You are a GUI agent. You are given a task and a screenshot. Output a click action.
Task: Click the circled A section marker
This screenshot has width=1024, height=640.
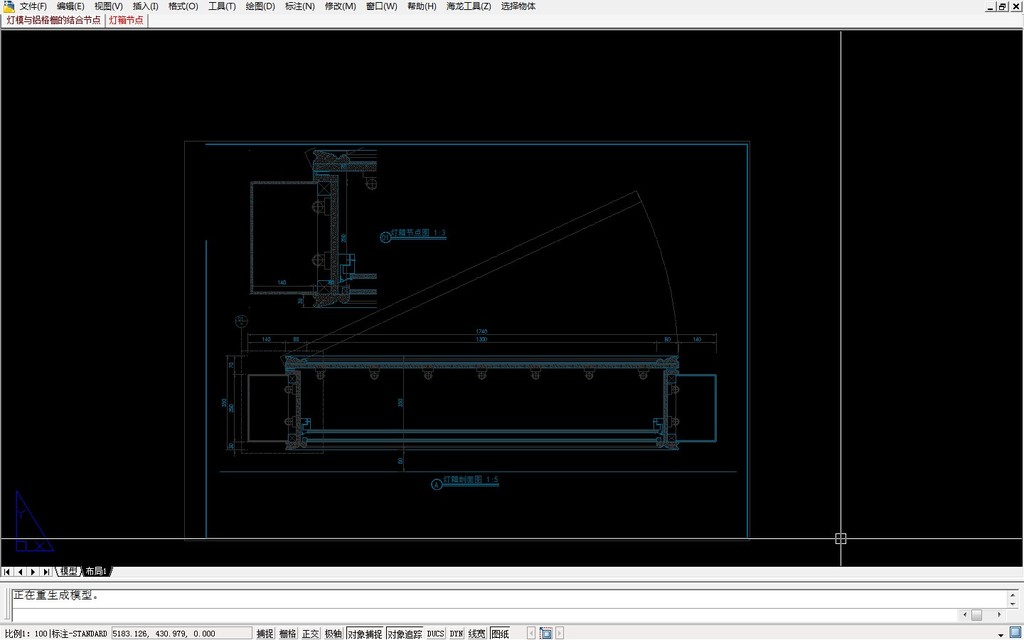pyautogui.click(x=436, y=485)
